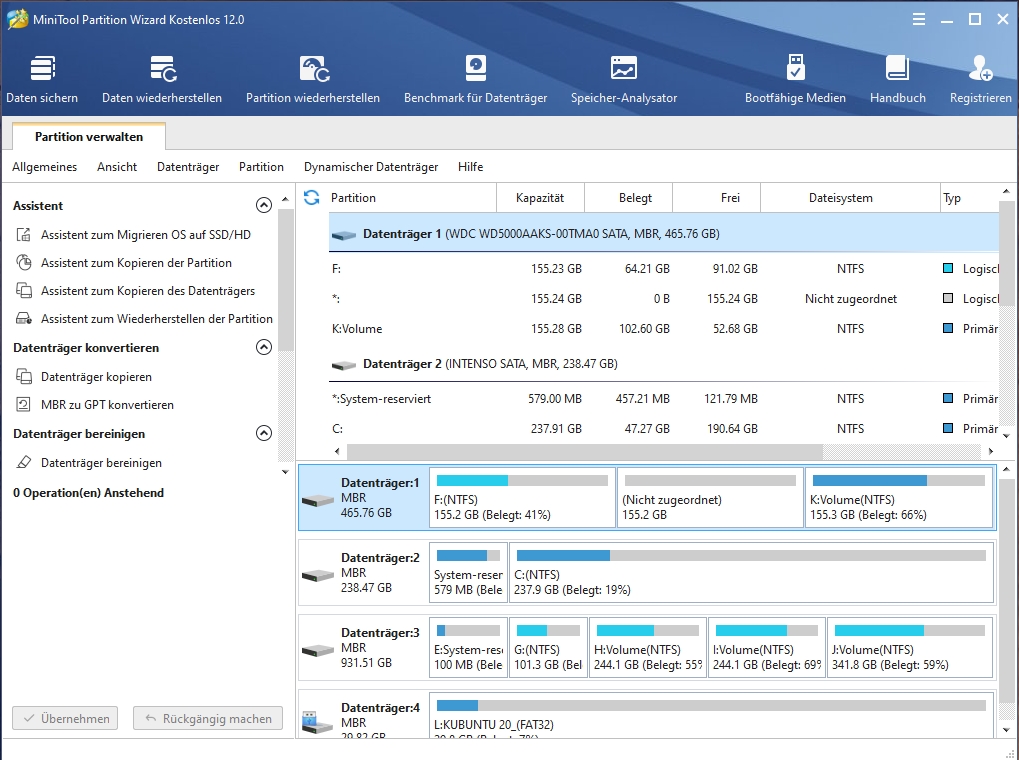Image resolution: width=1019 pixels, height=760 pixels.
Task: Refresh the partition list
Action: pyautogui.click(x=312, y=198)
